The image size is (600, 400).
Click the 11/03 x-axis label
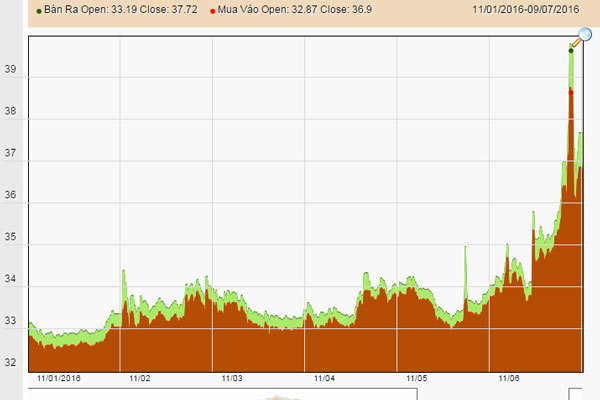click(232, 380)
